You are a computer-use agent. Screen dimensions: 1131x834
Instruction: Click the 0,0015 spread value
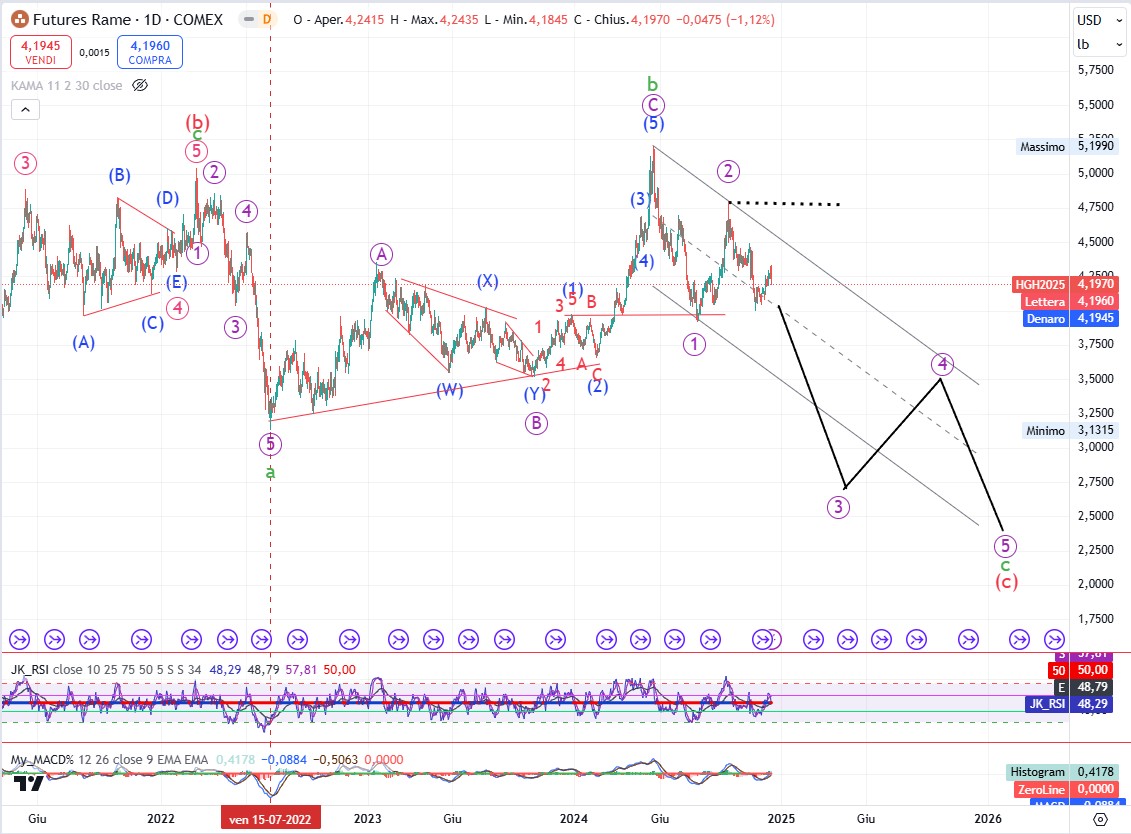(x=94, y=53)
